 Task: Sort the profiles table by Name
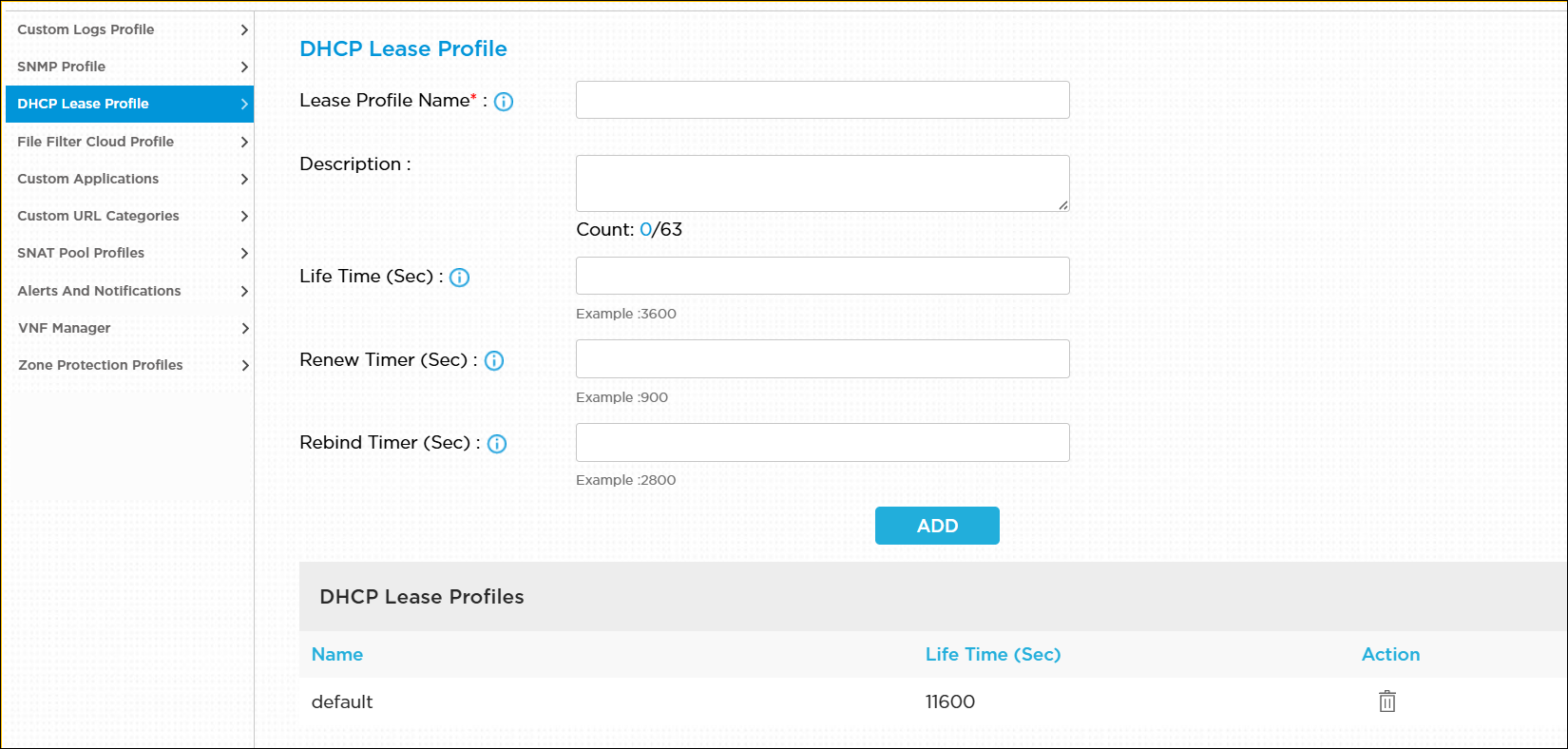(x=337, y=654)
